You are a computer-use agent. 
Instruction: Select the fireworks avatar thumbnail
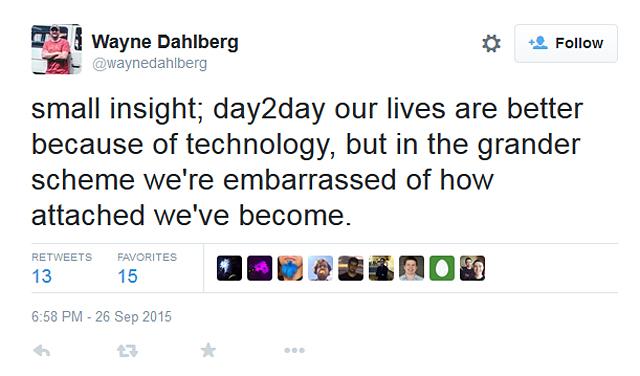click(229, 268)
